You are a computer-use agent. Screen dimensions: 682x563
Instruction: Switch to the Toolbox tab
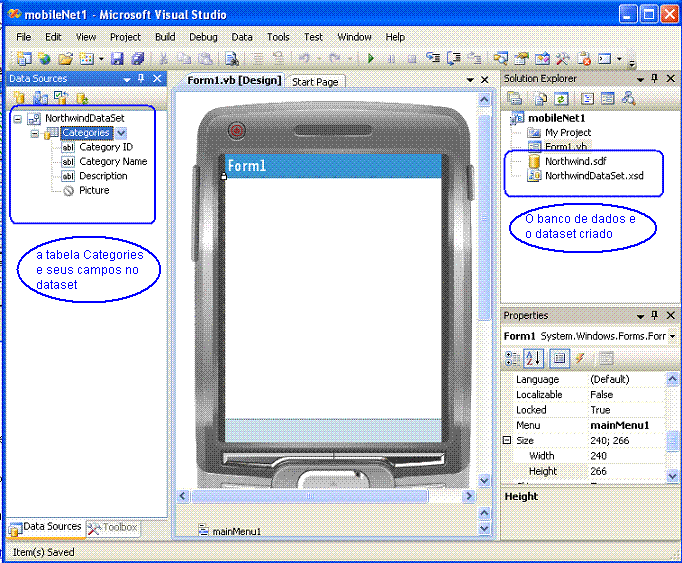(114, 528)
